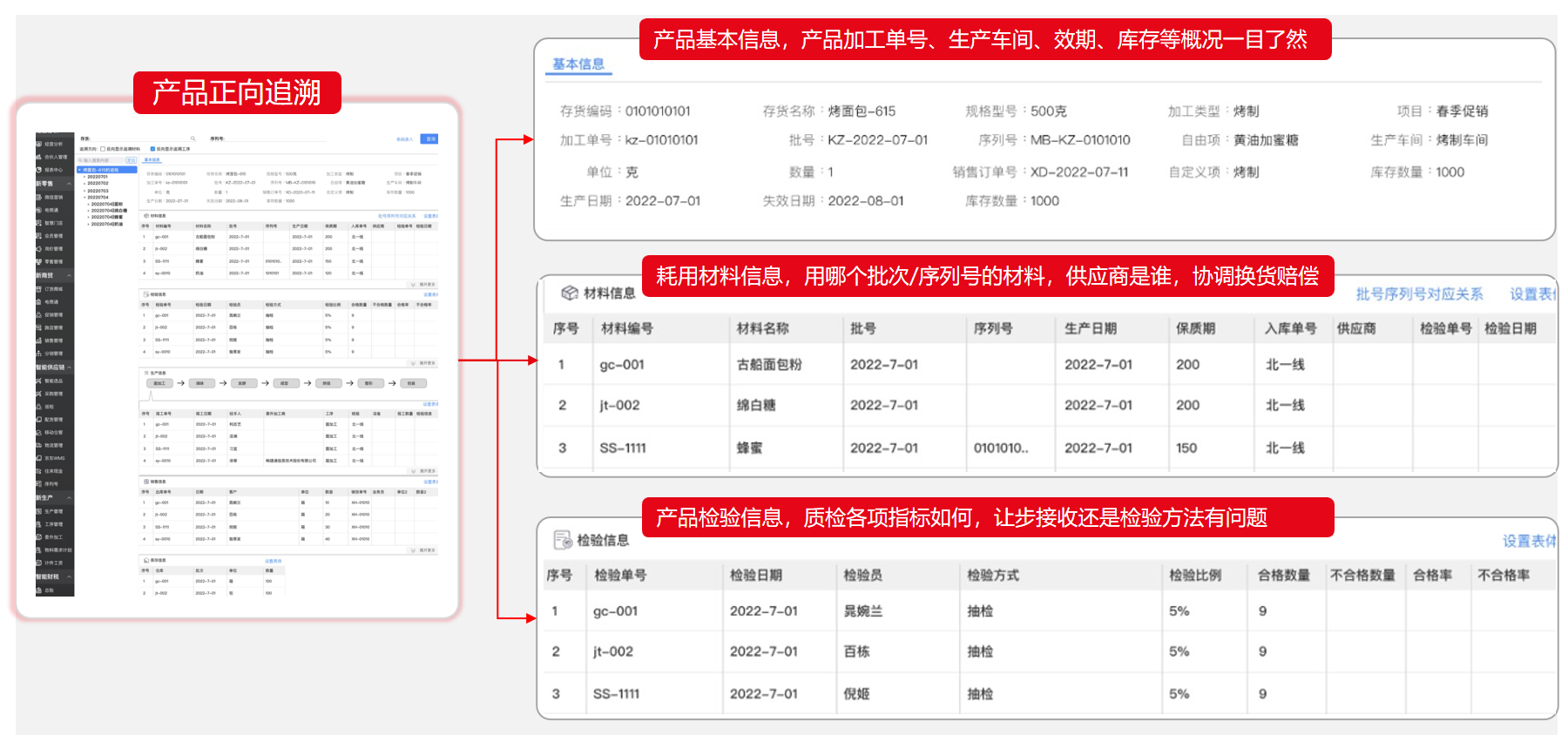Viewport: 1568px width, 735px height.
Task: Click the 定位 button next to tree search
Action: pyautogui.click(x=132, y=160)
